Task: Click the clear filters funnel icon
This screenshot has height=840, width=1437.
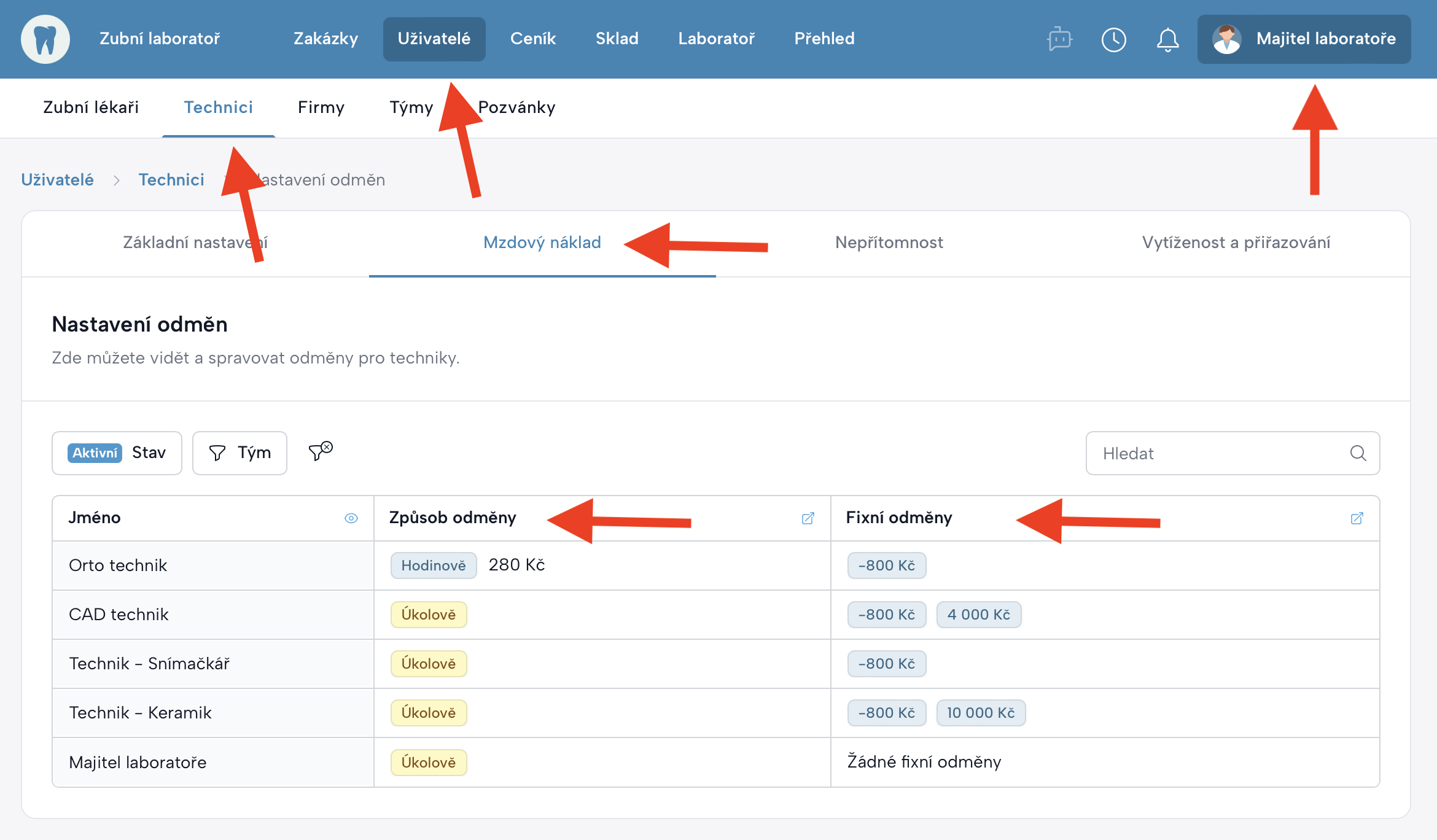Action: pos(320,452)
